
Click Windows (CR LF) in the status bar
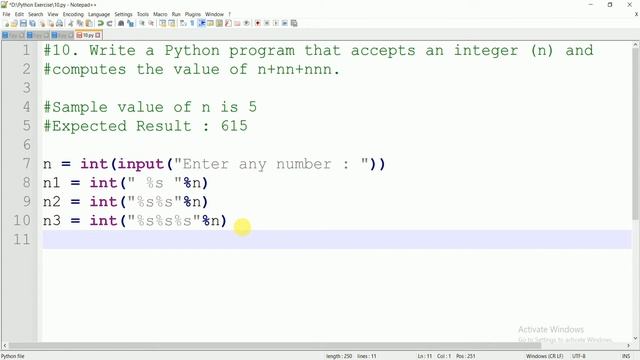544,356
